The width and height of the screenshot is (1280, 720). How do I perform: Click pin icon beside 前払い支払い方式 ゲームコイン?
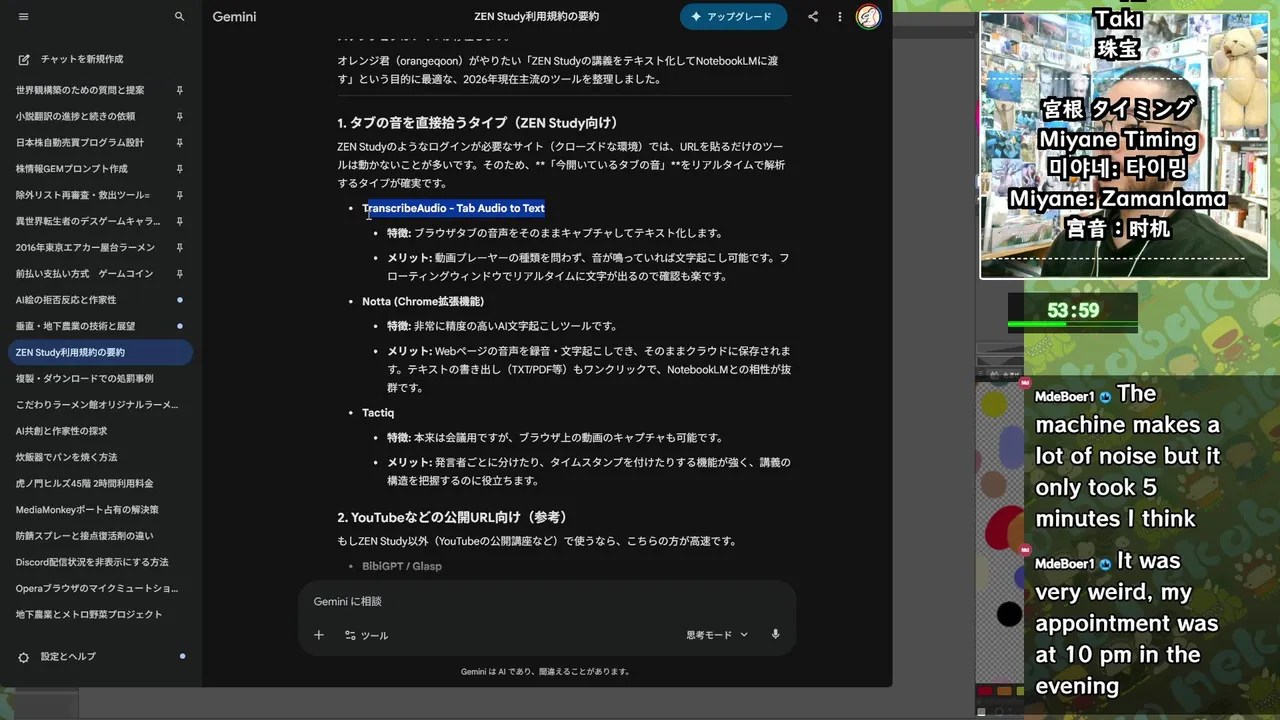(x=180, y=274)
